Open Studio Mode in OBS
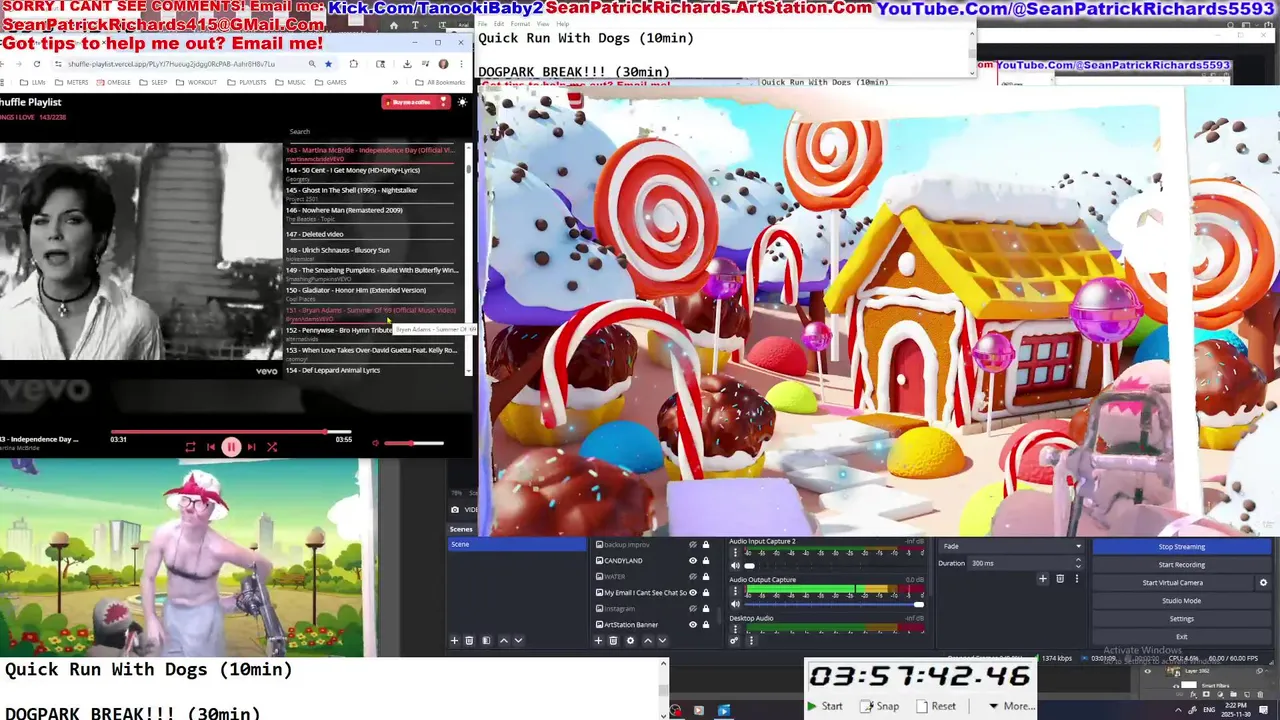The width and height of the screenshot is (1280, 720). tap(1181, 601)
